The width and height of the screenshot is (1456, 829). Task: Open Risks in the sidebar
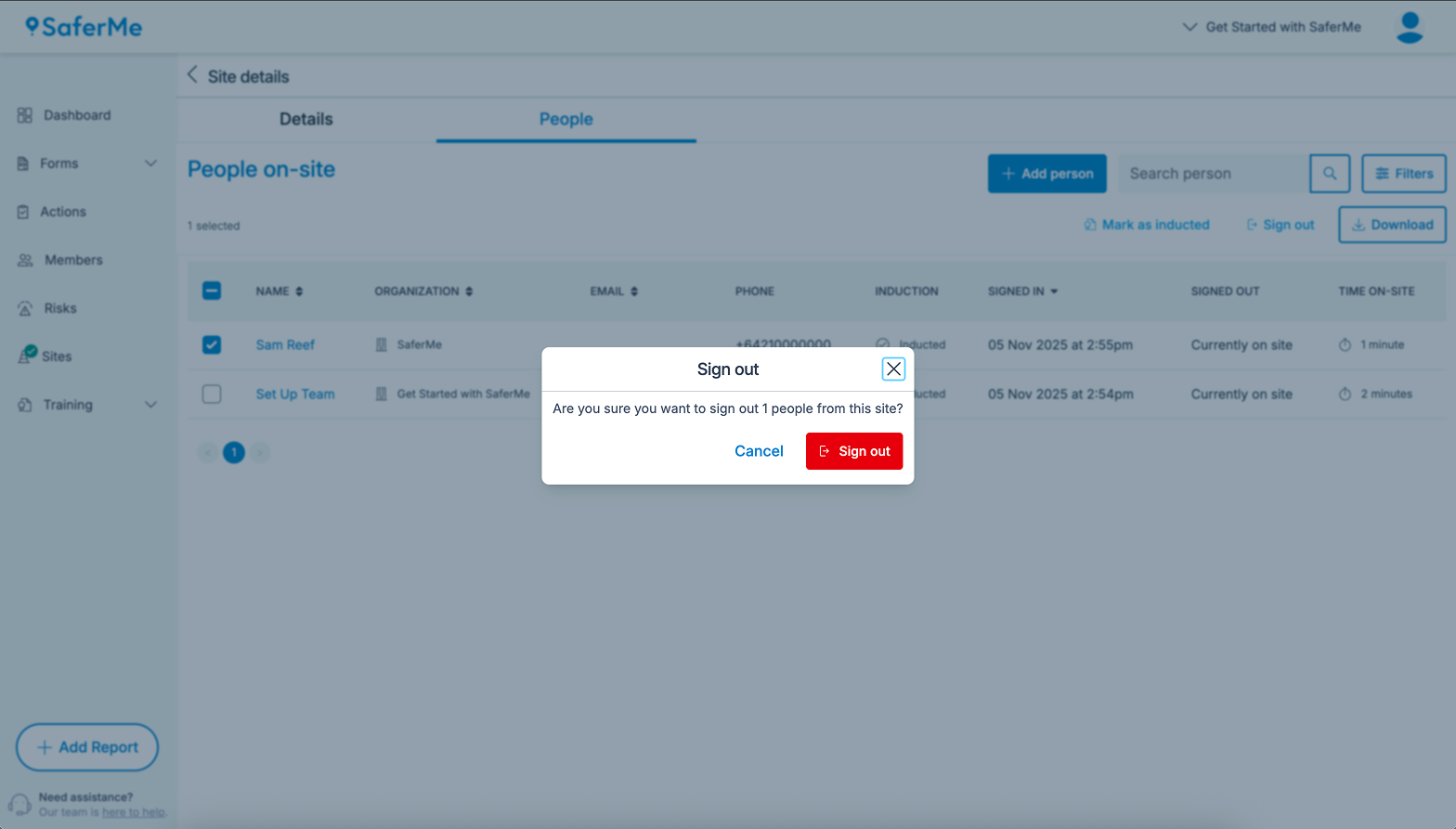tap(59, 308)
